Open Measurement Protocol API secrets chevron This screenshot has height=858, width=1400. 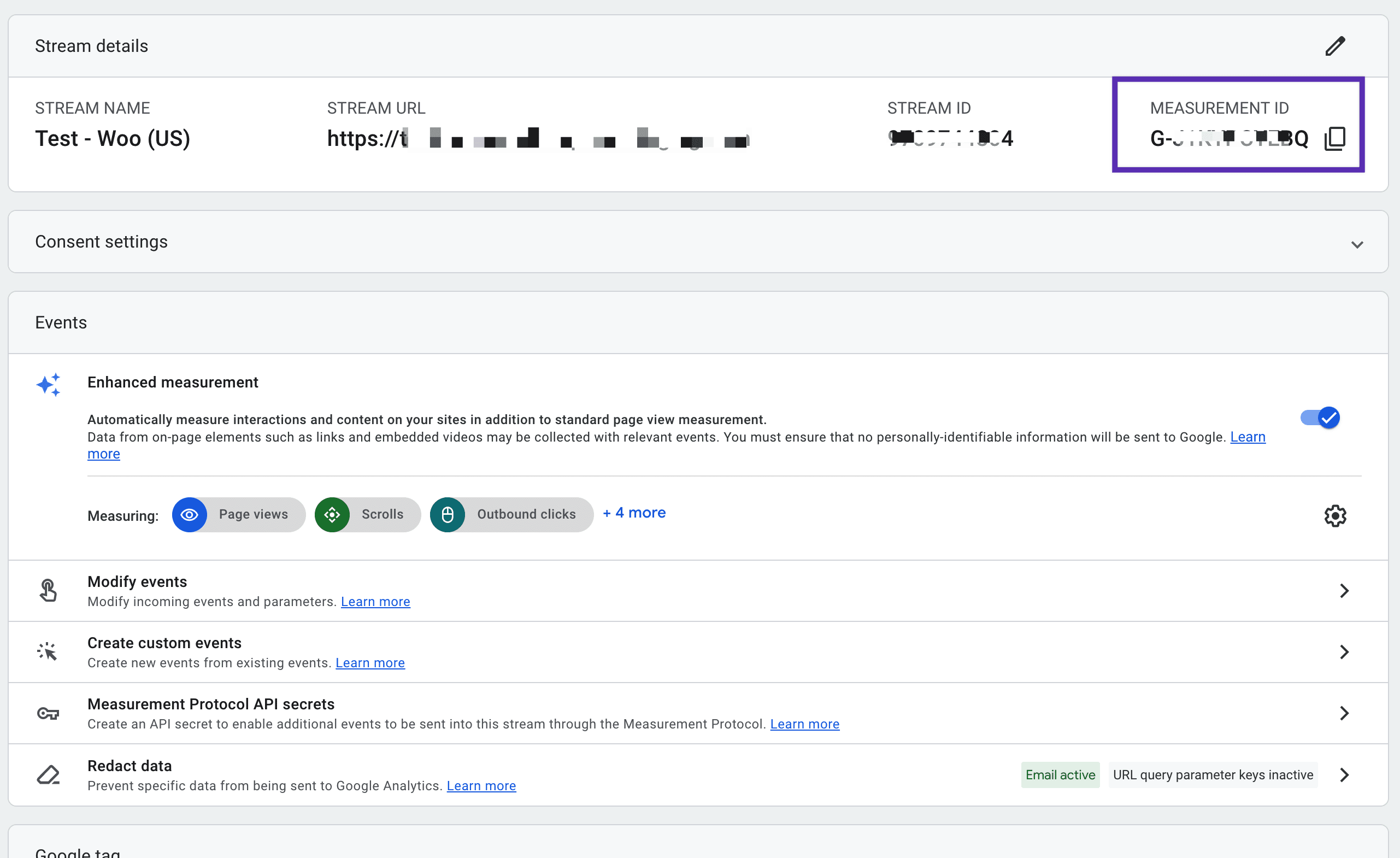coord(1344,713)
